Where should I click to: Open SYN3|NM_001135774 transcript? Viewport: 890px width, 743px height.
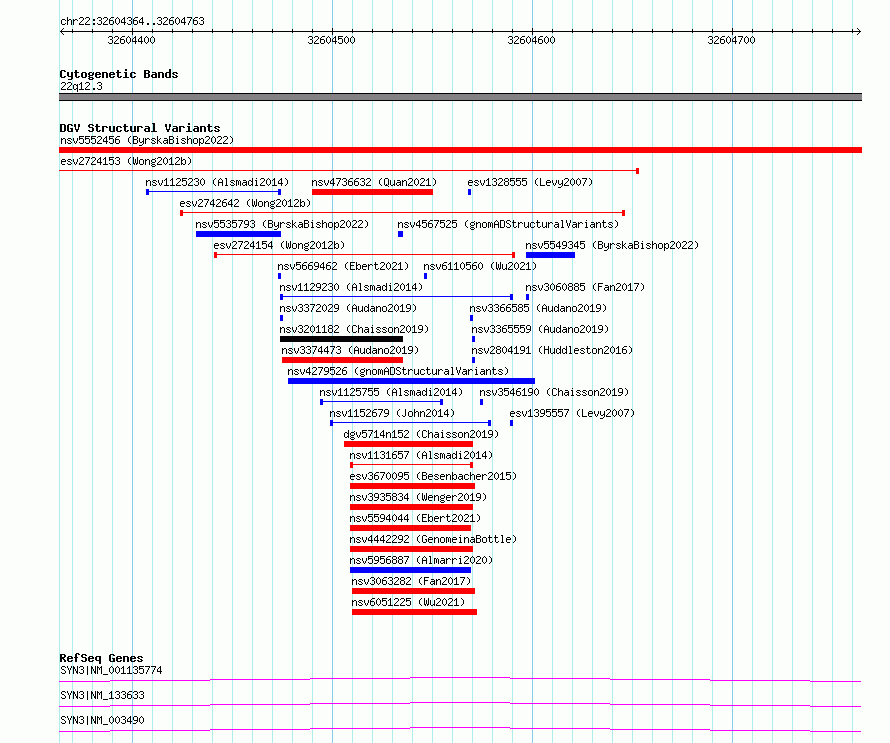(111, 670)
